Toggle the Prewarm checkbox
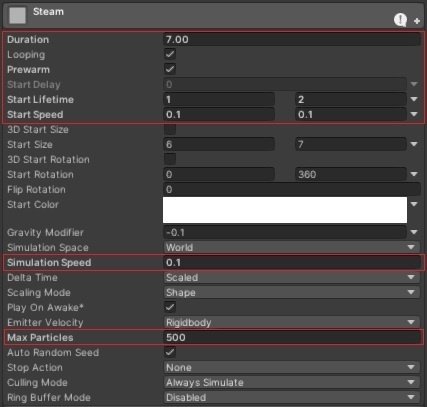 tap(170, 69)
